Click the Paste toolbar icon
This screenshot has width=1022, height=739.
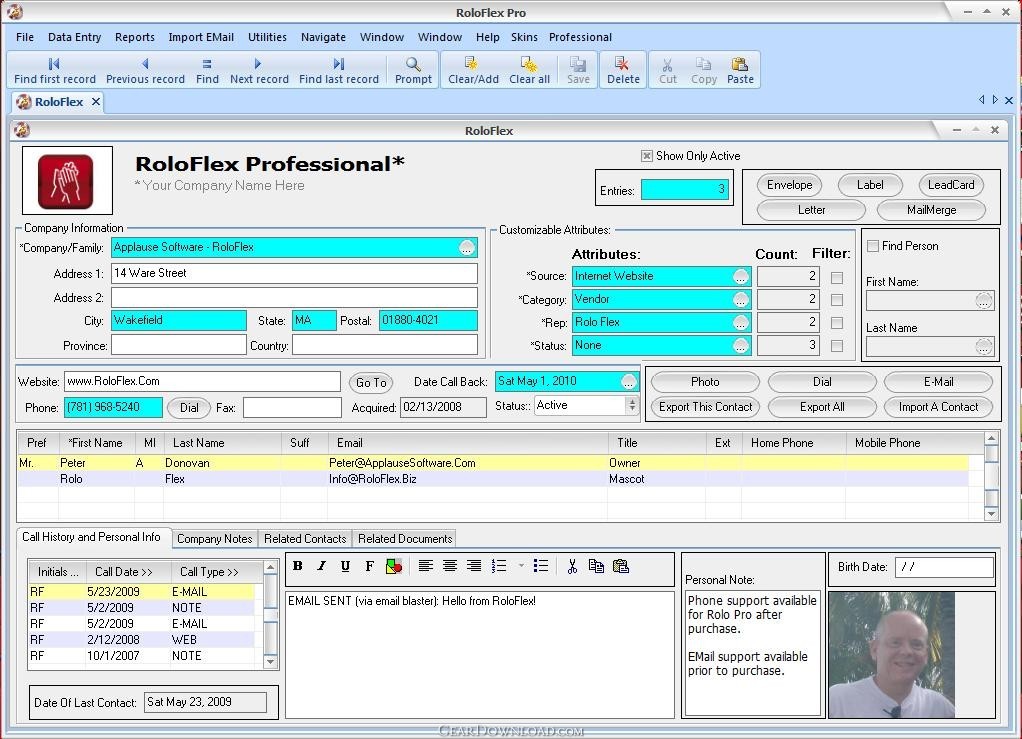(x=740, y=70)
